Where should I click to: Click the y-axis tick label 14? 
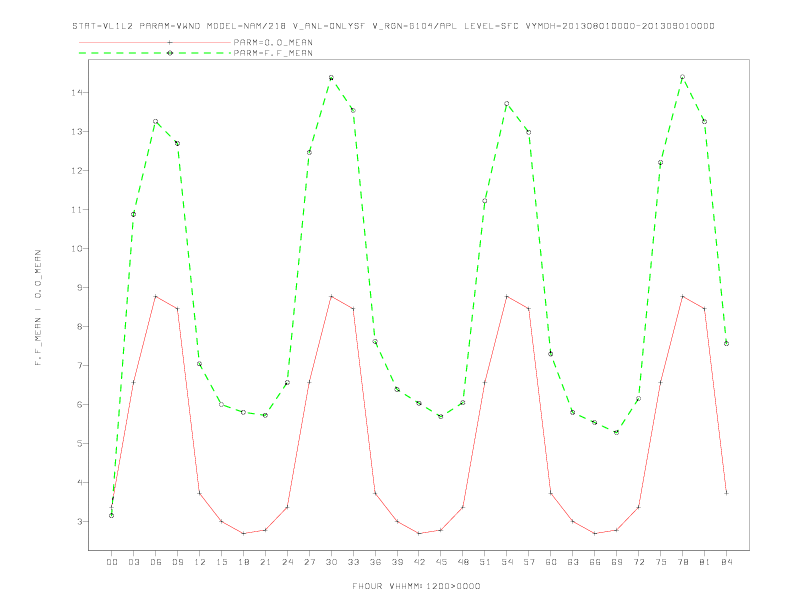coord(77,92)
